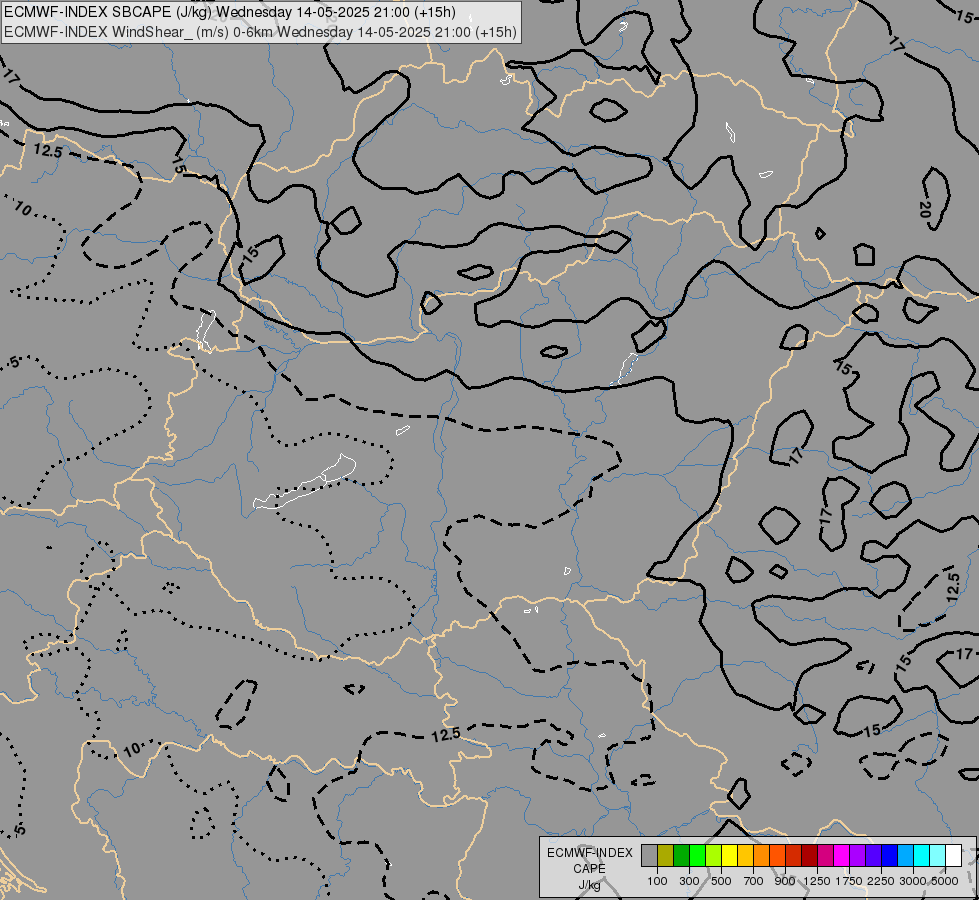Click the legend value 1750
This screenshot has height=900, width=979.
(x=849, y=881)
